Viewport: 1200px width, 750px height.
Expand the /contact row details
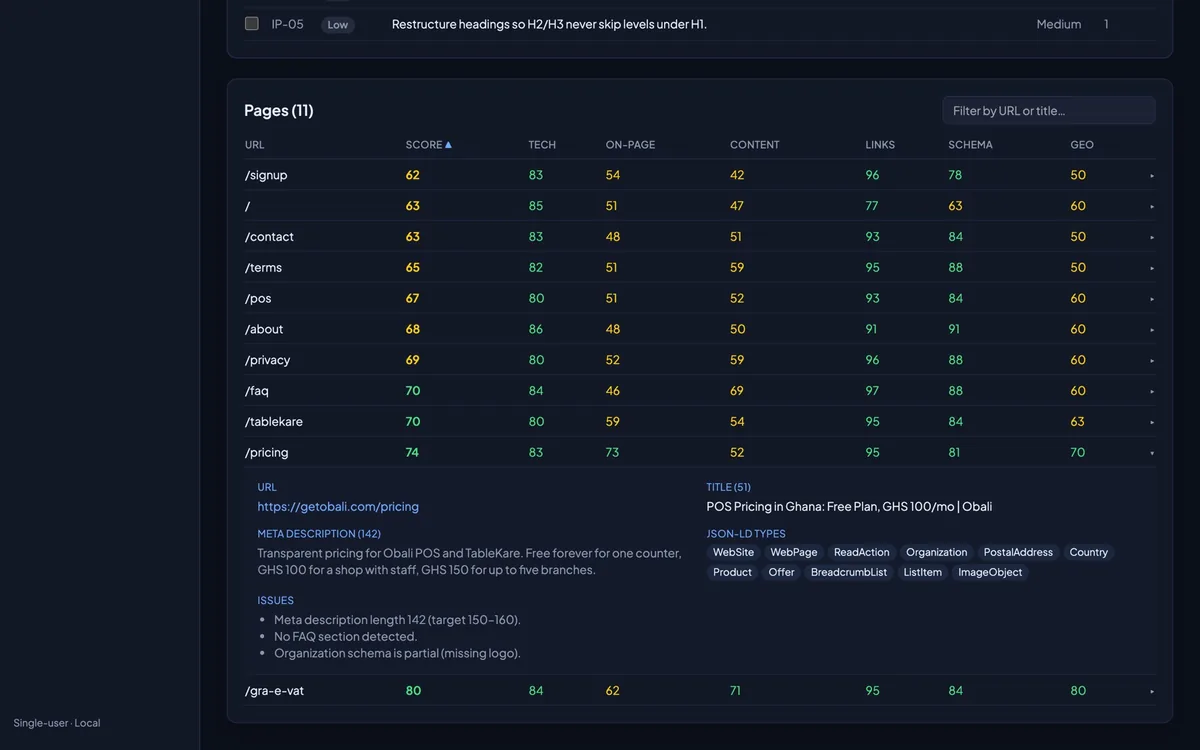[x=1152, y=237]
